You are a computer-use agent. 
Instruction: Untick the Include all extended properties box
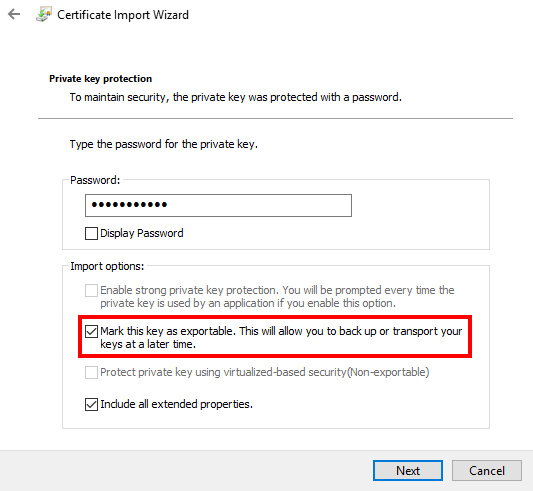[x=91, y=404]
